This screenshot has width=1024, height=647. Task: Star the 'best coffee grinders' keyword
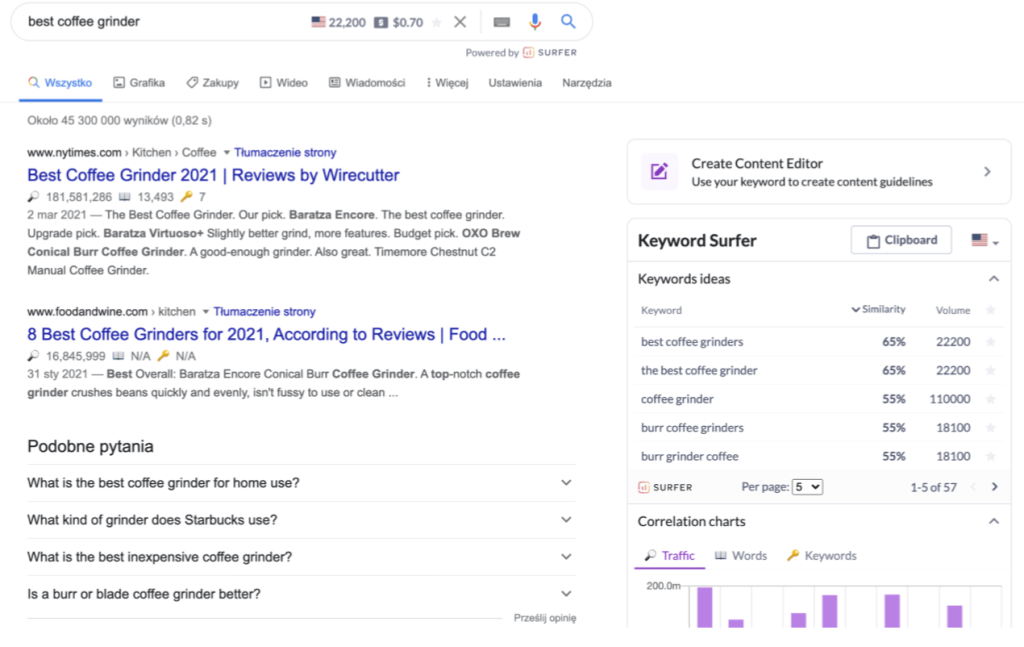click(x=991, y=341)
